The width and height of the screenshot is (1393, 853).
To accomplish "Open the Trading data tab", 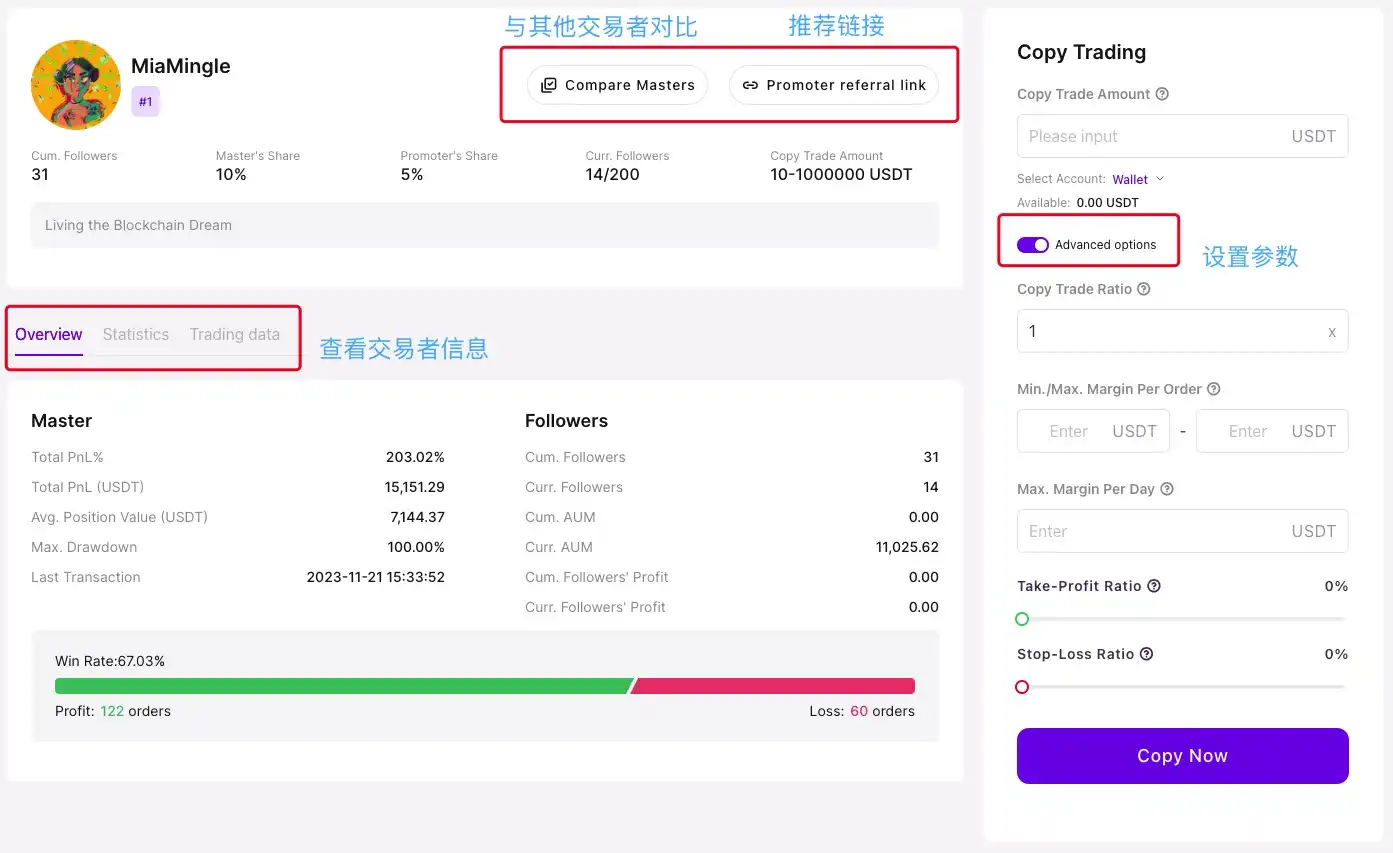I will (235, 334).
